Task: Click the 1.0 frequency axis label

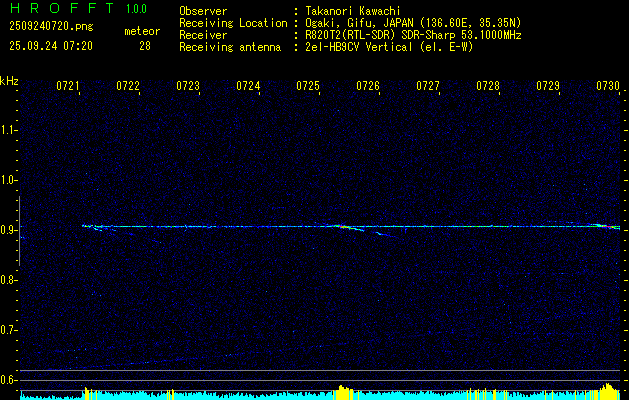Action: coord(8,180)
